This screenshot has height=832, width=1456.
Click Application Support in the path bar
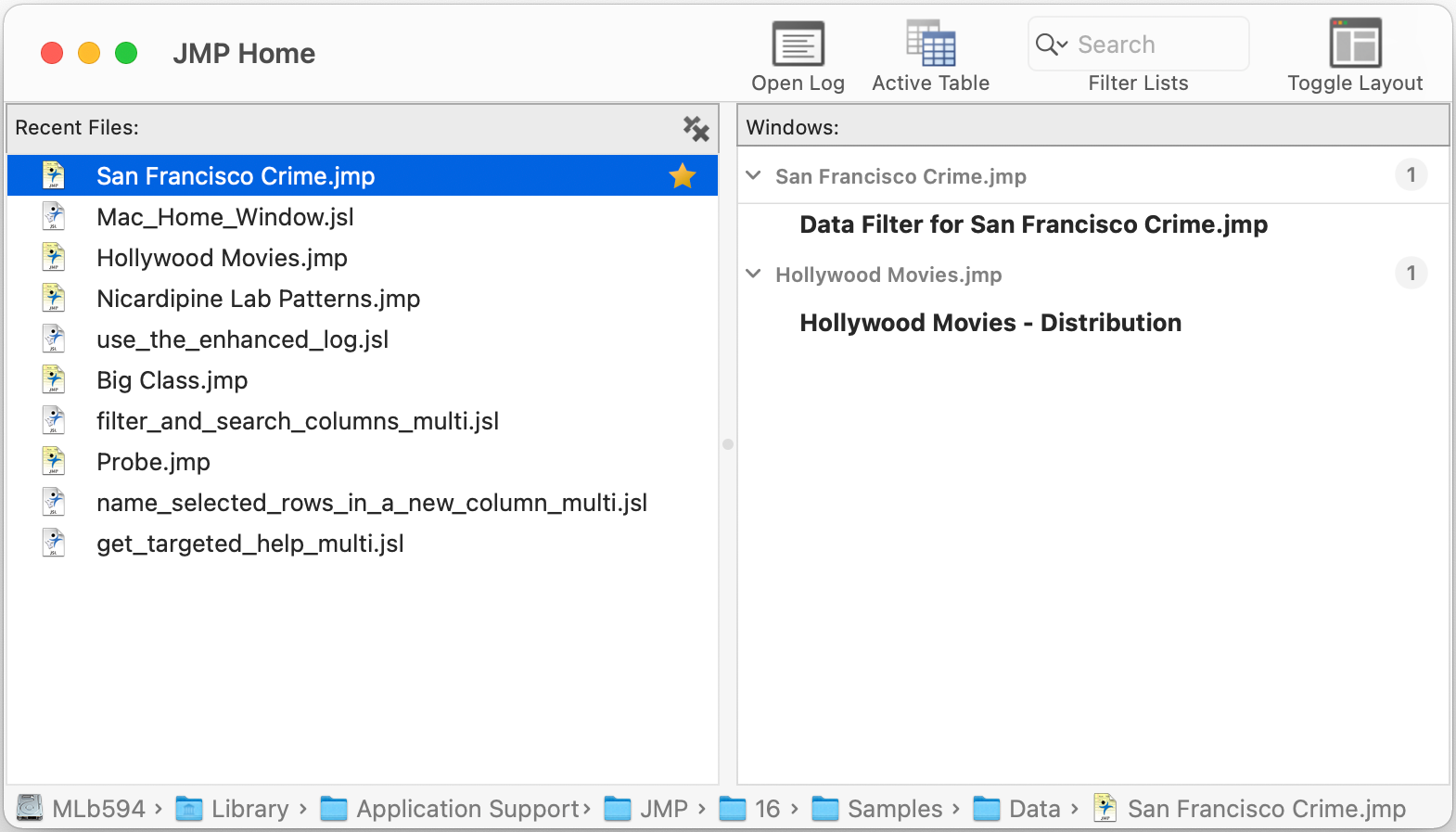point(466,809)
